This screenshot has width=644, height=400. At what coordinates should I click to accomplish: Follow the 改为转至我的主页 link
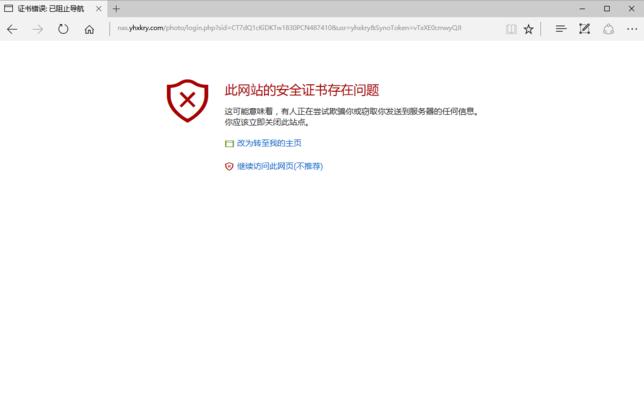[x=269, y=143]
